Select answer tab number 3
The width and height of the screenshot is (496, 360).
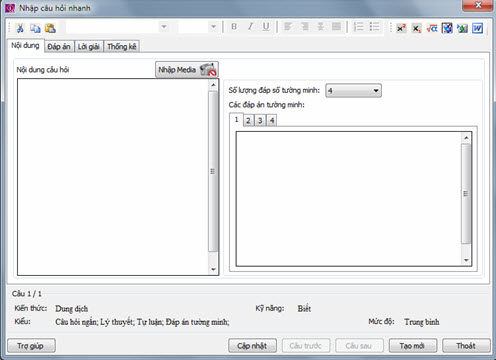[x=260, y=120]
